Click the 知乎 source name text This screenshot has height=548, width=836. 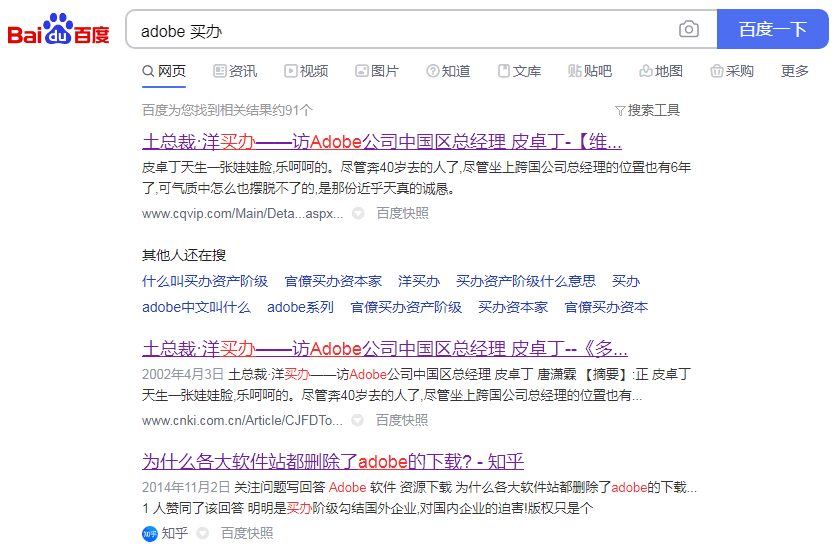pyautogui.click(x=175, y=533)
